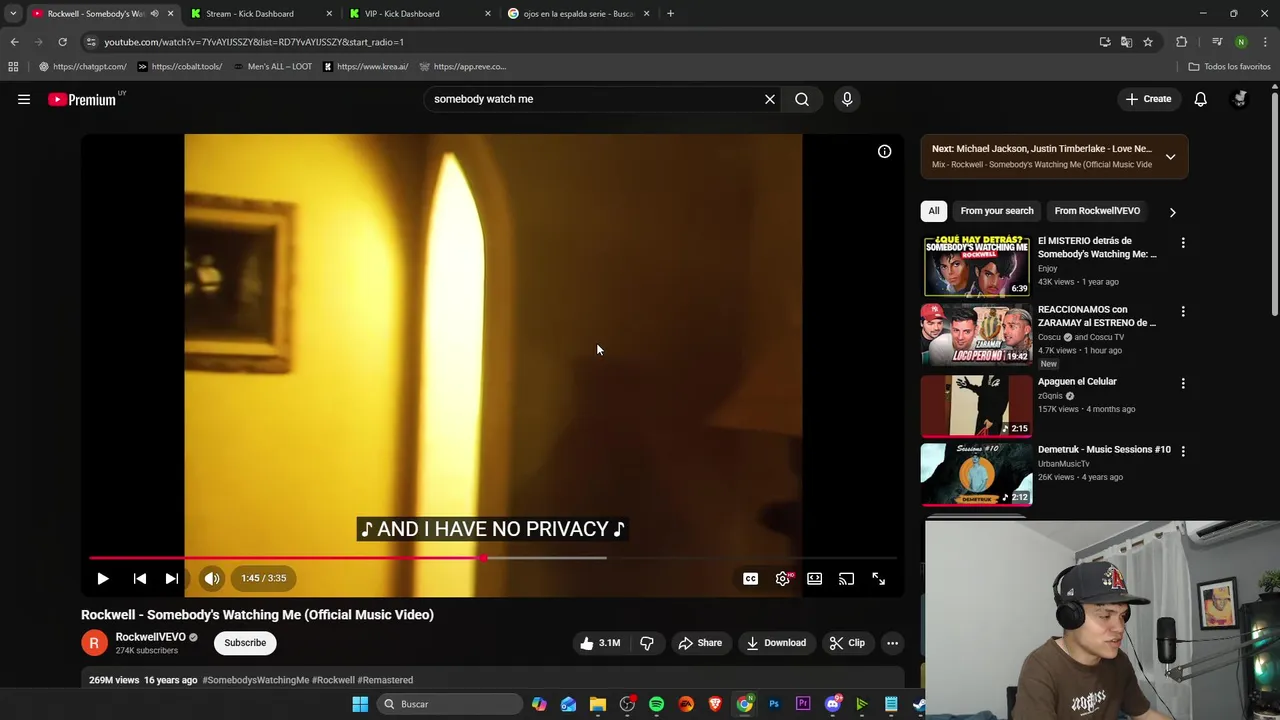Open Spotify from the taskbar

coord(656,704)
